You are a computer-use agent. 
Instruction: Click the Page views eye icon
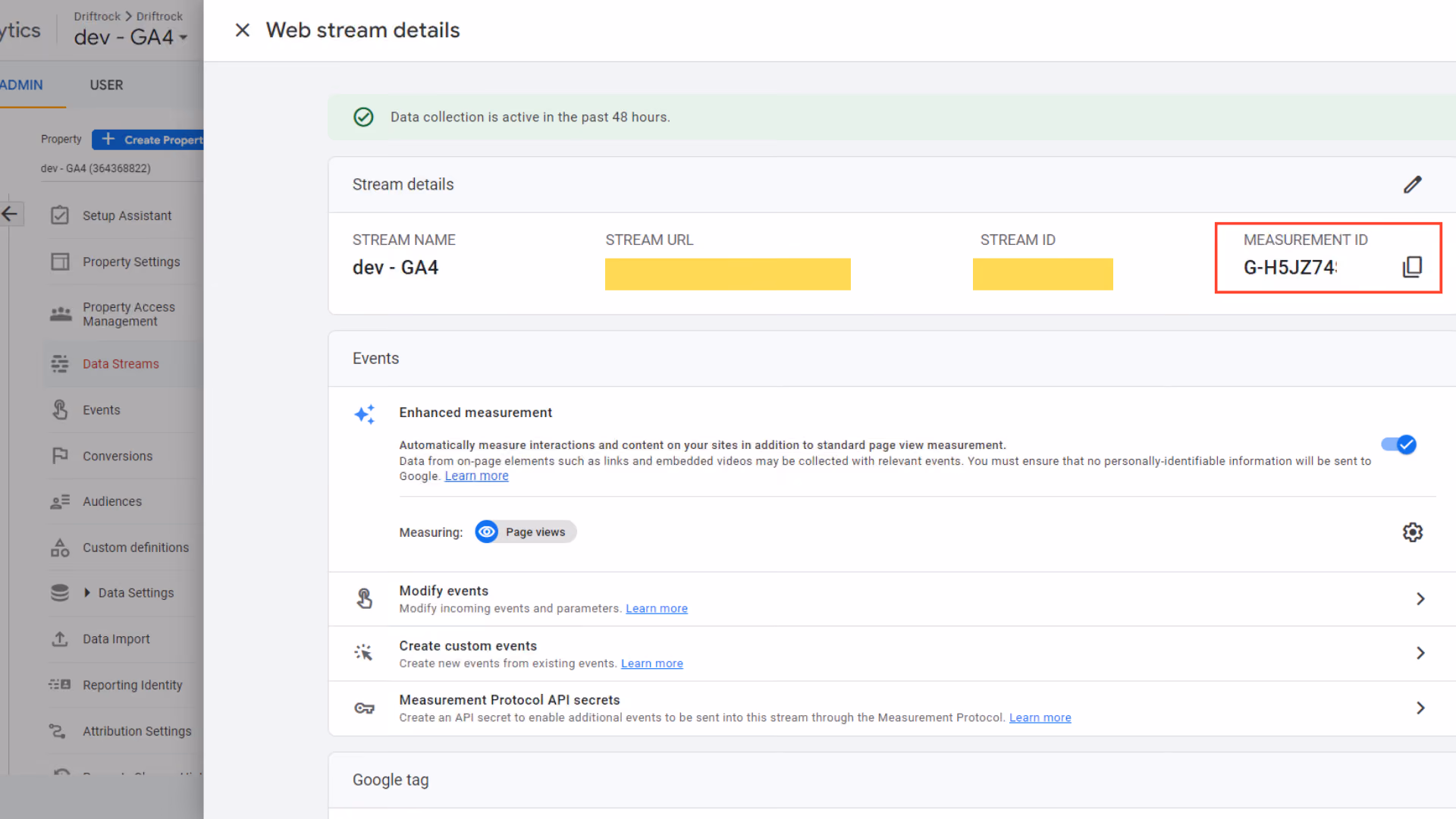487,532
